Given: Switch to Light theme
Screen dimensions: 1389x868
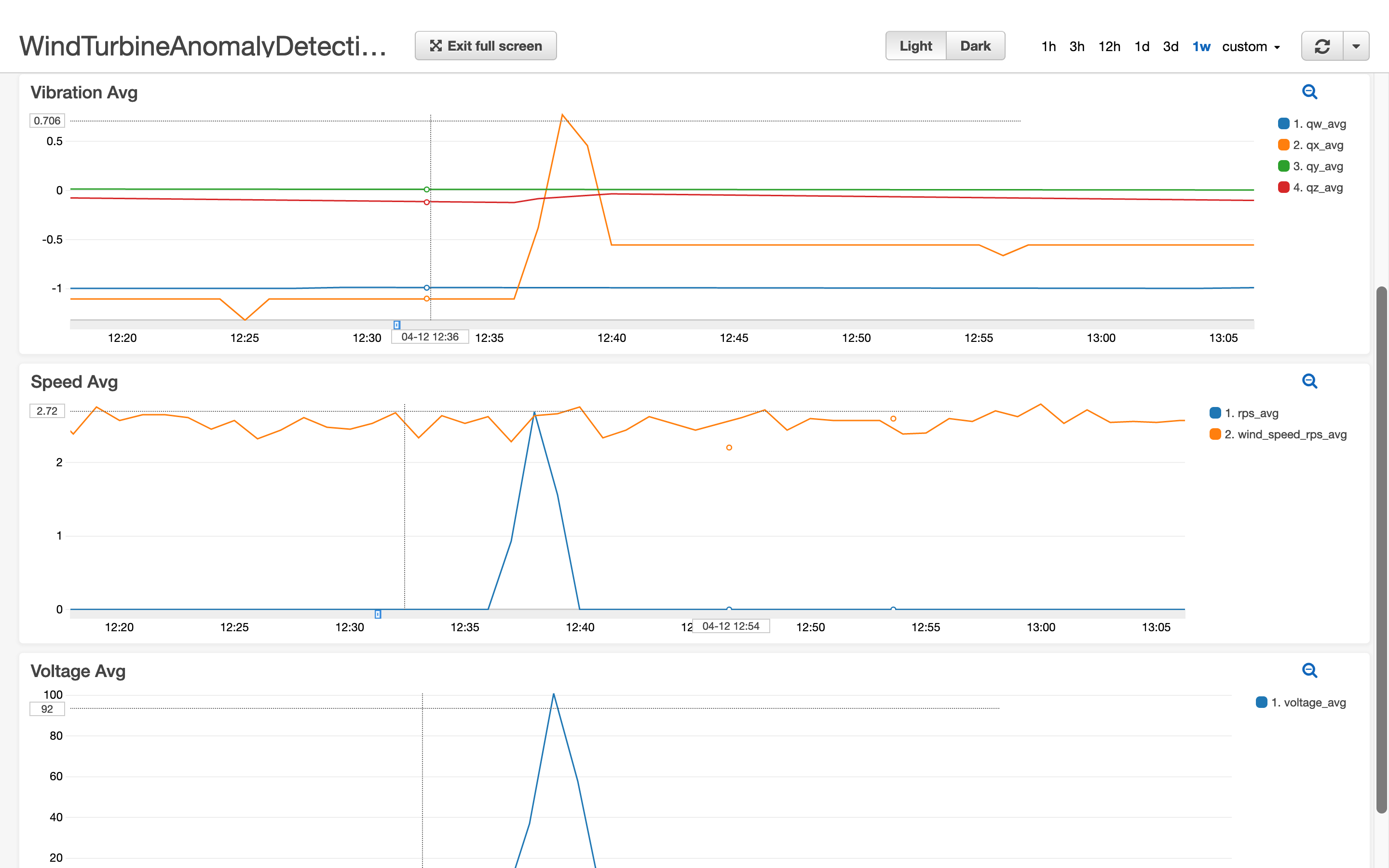Looking at the screenshot, I should [915, 46].
